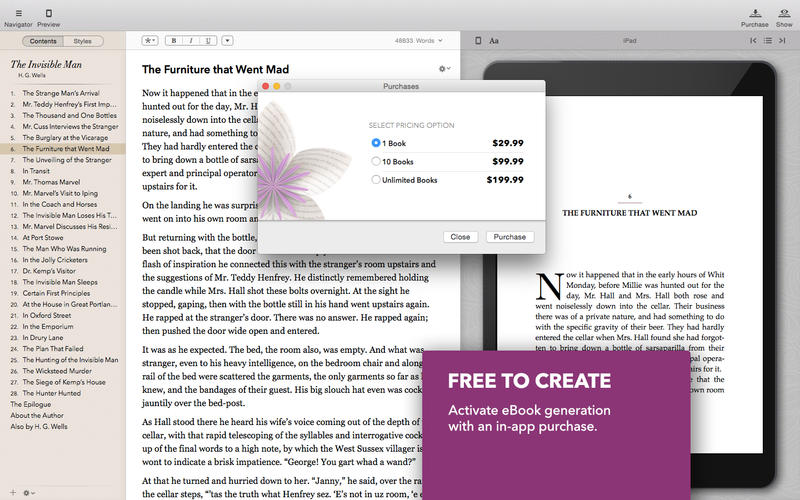The height and width of the screenshot is (500, 800).
Task: Toggle the Preview panel icon
Action: point(48,13)
